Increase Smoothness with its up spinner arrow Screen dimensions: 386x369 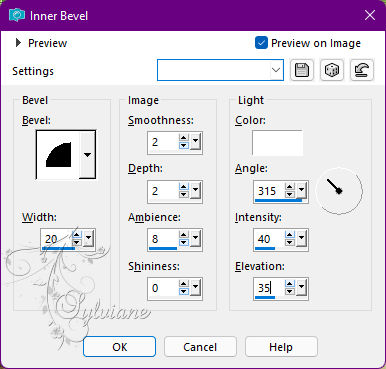184,138
